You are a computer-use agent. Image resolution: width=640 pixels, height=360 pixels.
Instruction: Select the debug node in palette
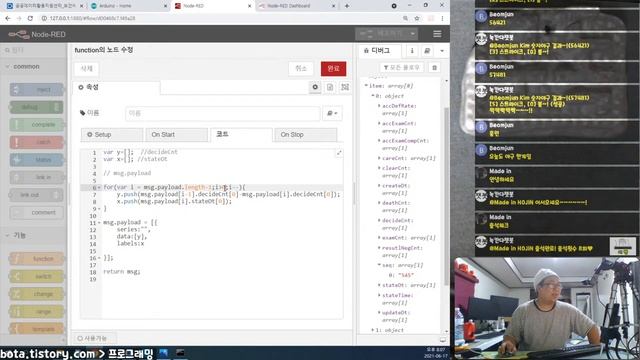[x=37, y=107]
